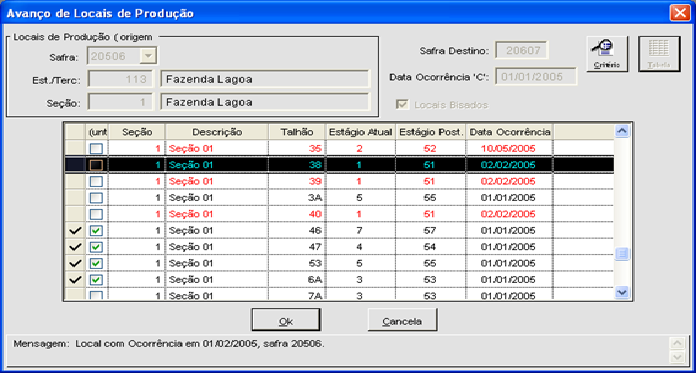
Task: Open the Safra dropdown arrow
Action: (x=148, y=56)
